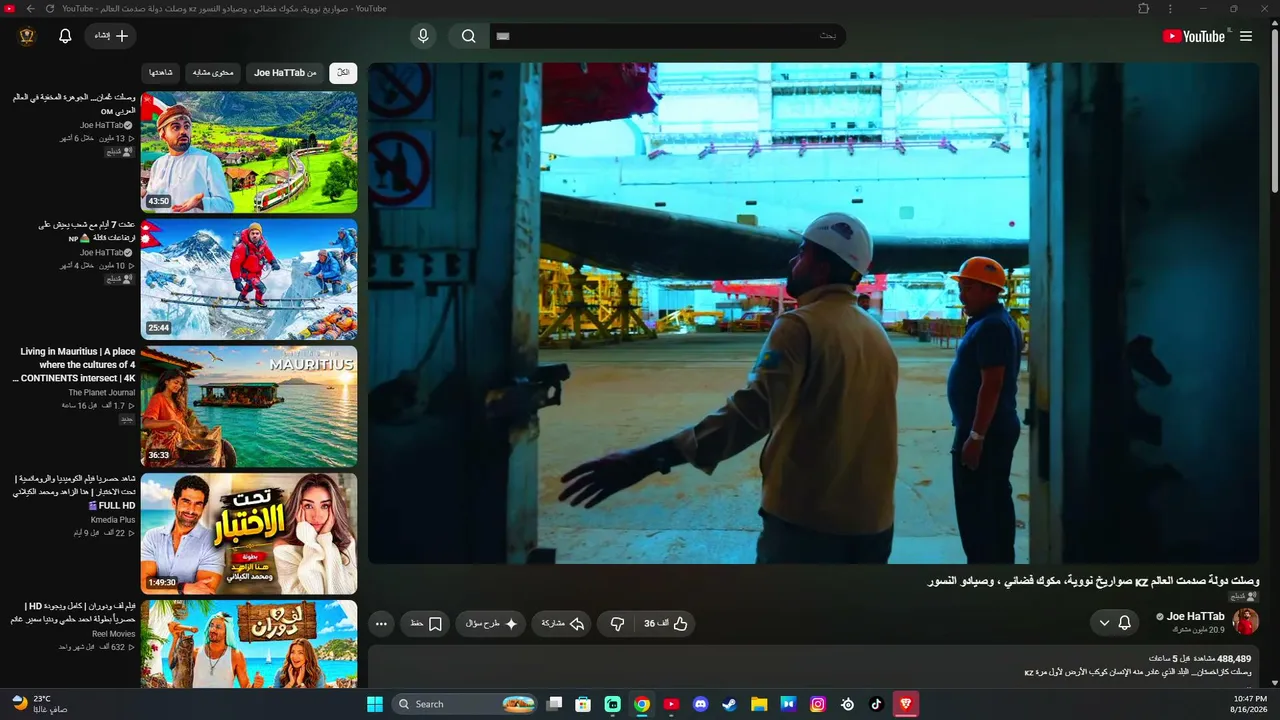
Task: Submit search with the magnifier icon
Action: [468, 36]
